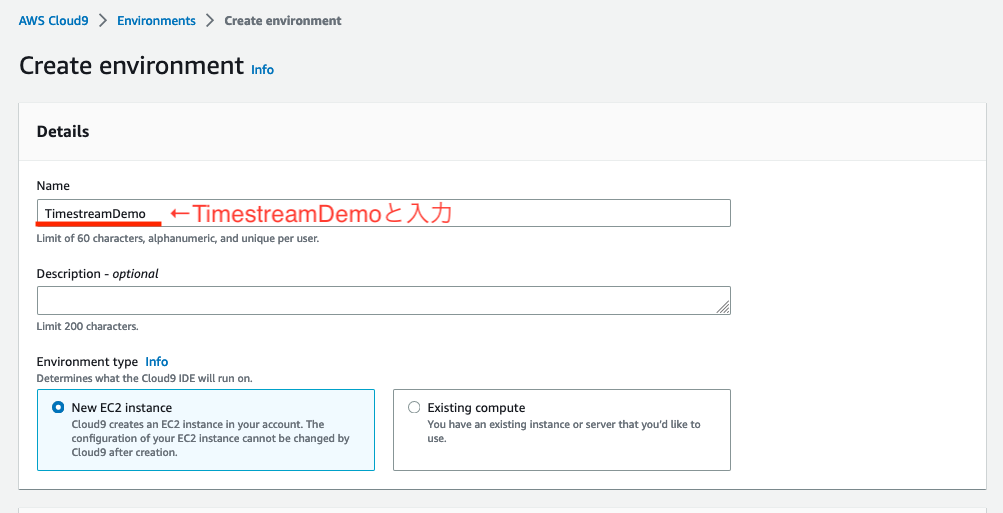The image size is (1003, 513).
Task: Click the 'Name' field label
Action: pyautogui.click(x=53, y=185)
